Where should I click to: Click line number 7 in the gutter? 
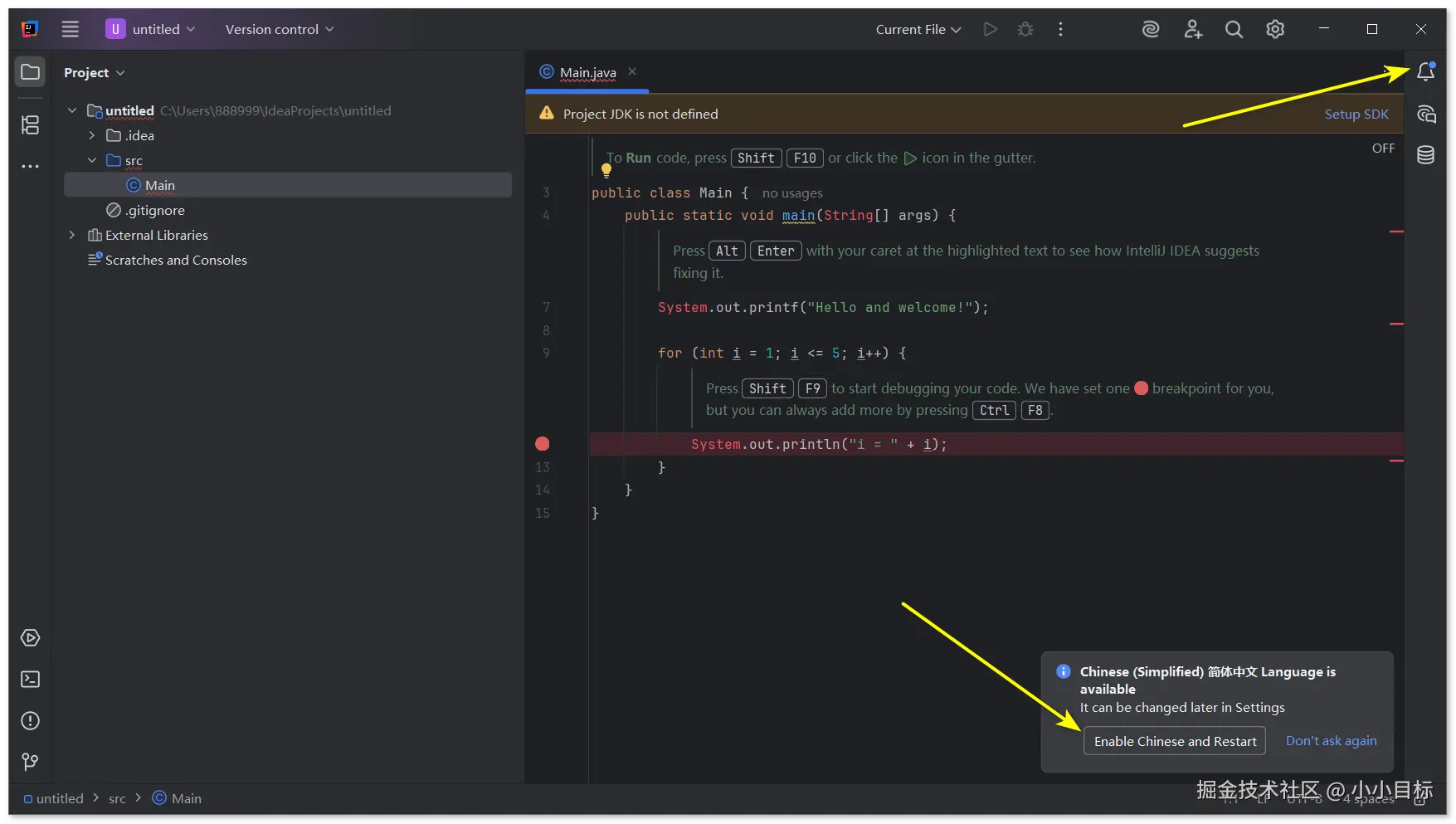pos(546,307)
